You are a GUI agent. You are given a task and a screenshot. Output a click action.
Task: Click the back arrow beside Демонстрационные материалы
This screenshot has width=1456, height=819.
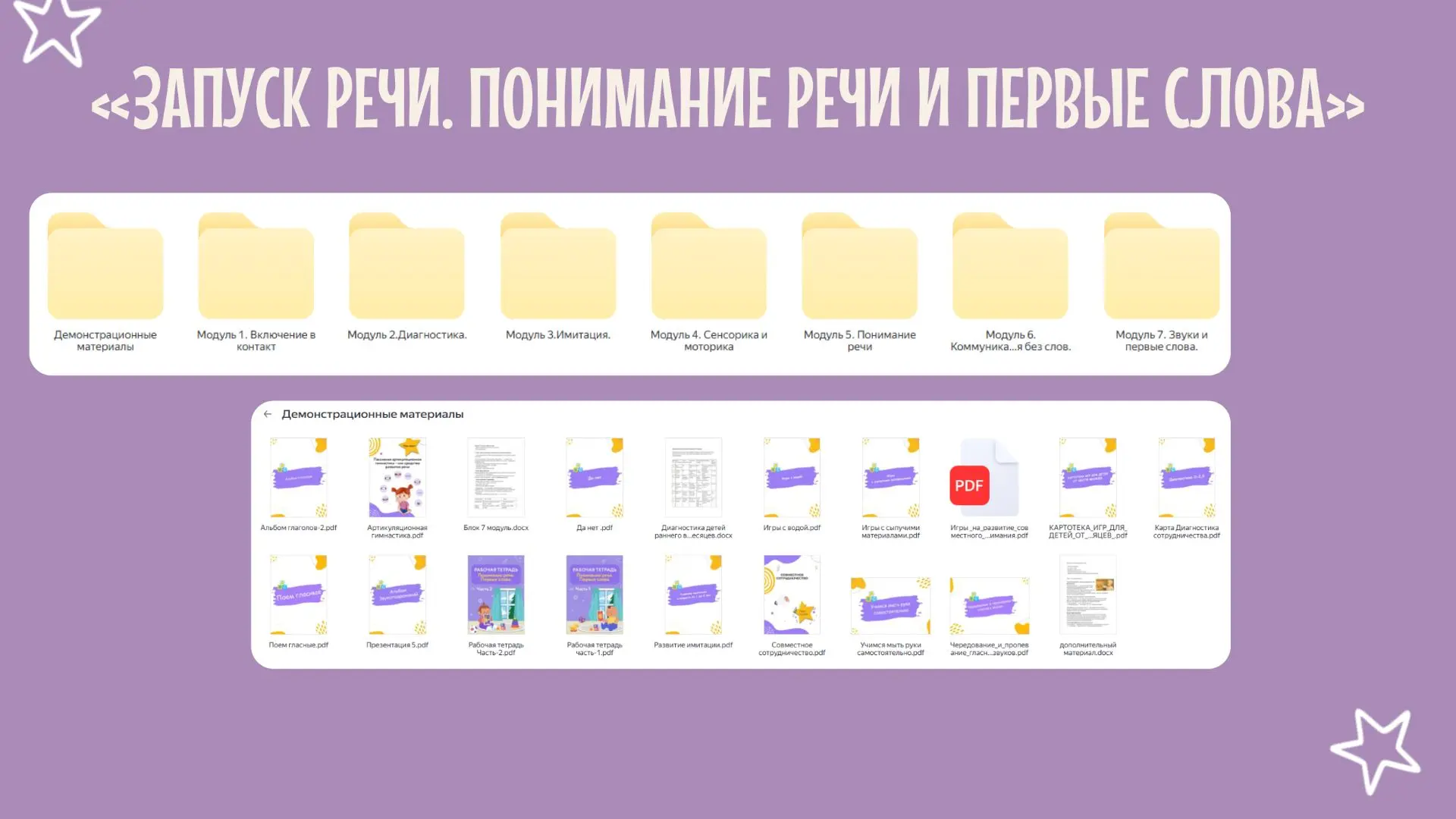click(268, 414)
